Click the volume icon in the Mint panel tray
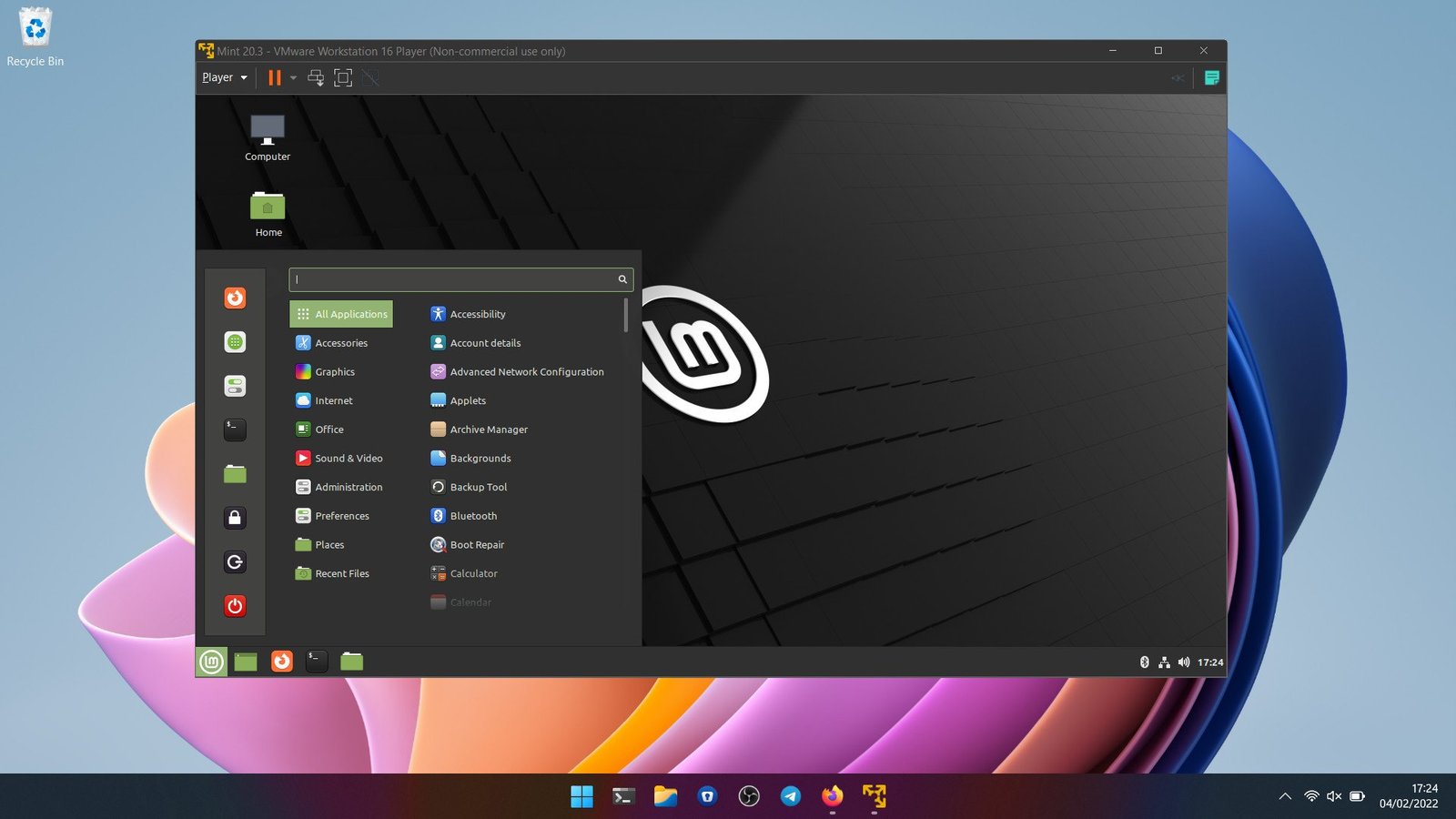 (x=1184, y=662)
